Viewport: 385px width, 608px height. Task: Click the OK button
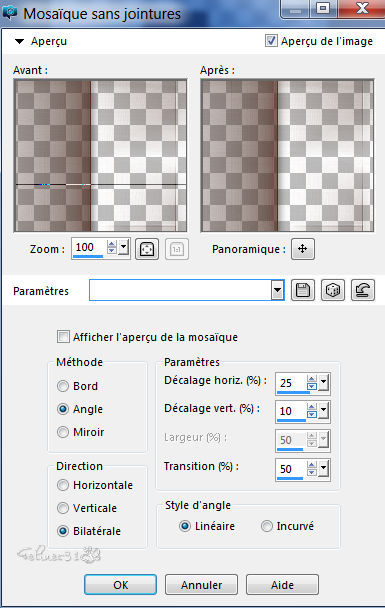(x=121, y=584)
